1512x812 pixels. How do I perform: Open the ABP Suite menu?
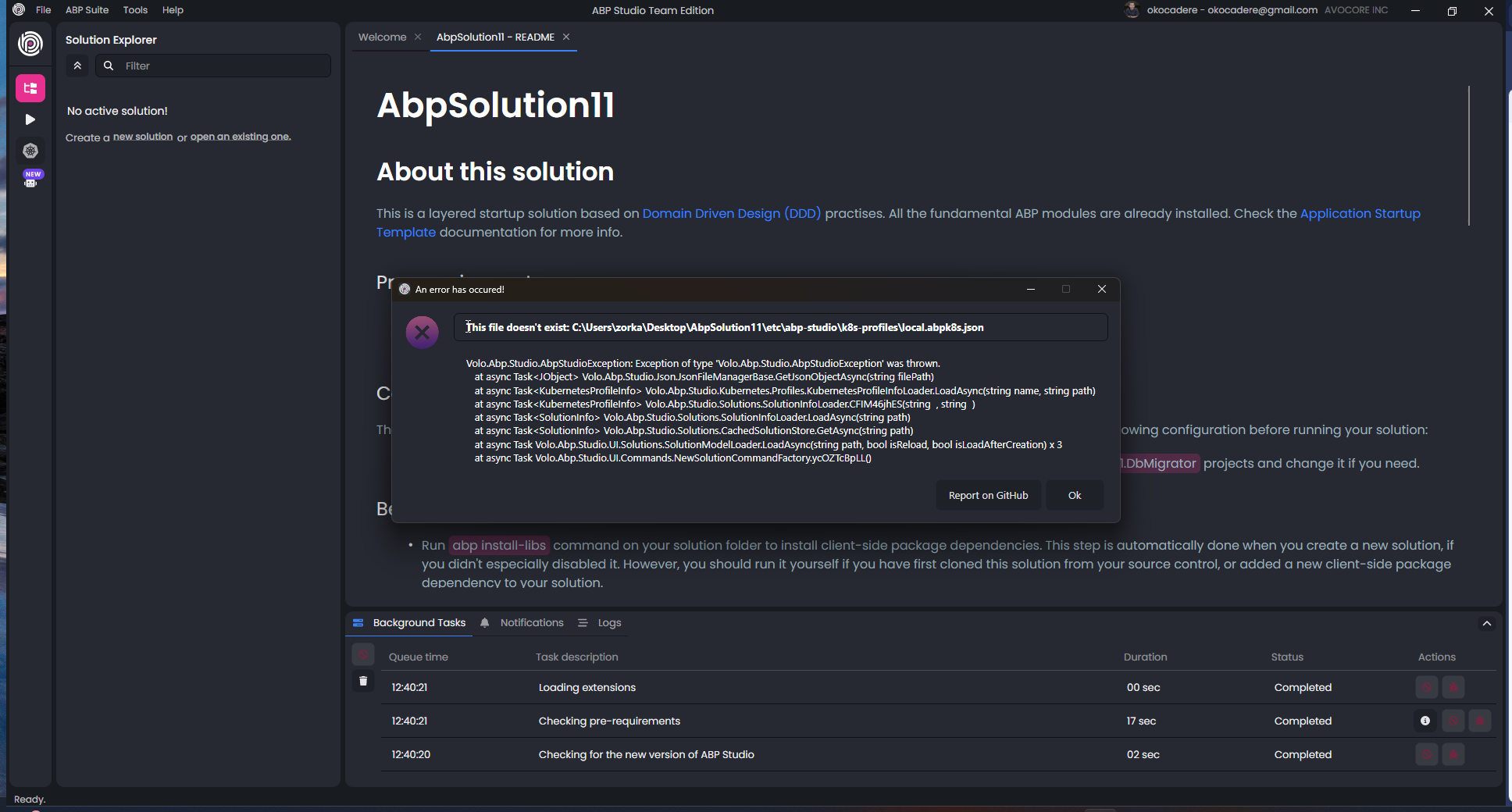[87, 10]
